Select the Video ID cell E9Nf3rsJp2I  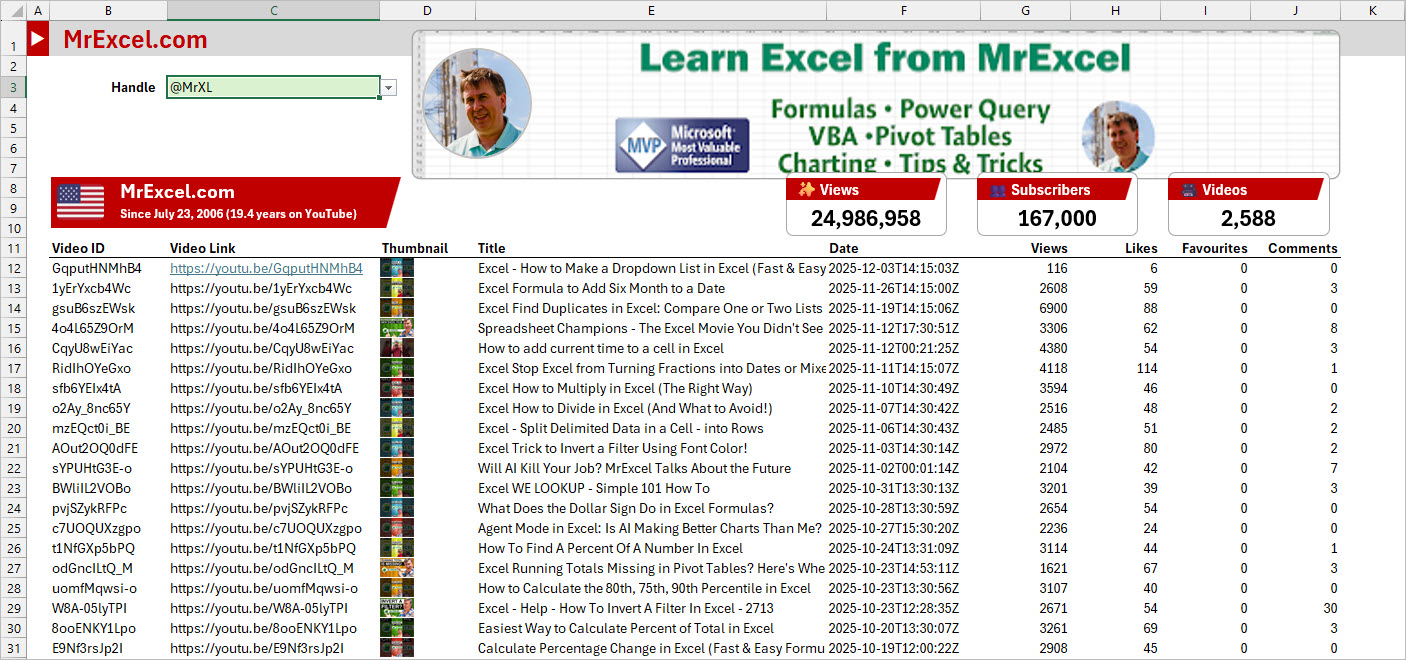click(109, 648)
